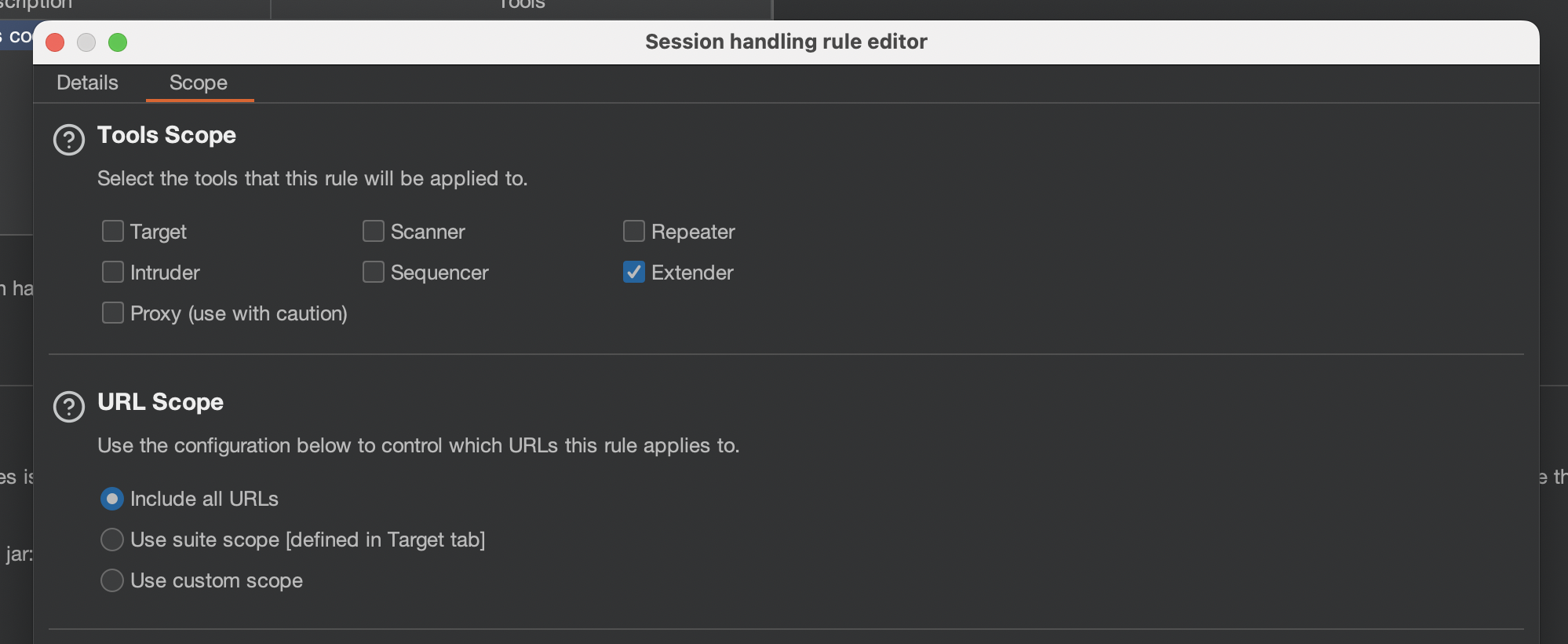Tick the Intruder checkbox

(x=113, y=272)
